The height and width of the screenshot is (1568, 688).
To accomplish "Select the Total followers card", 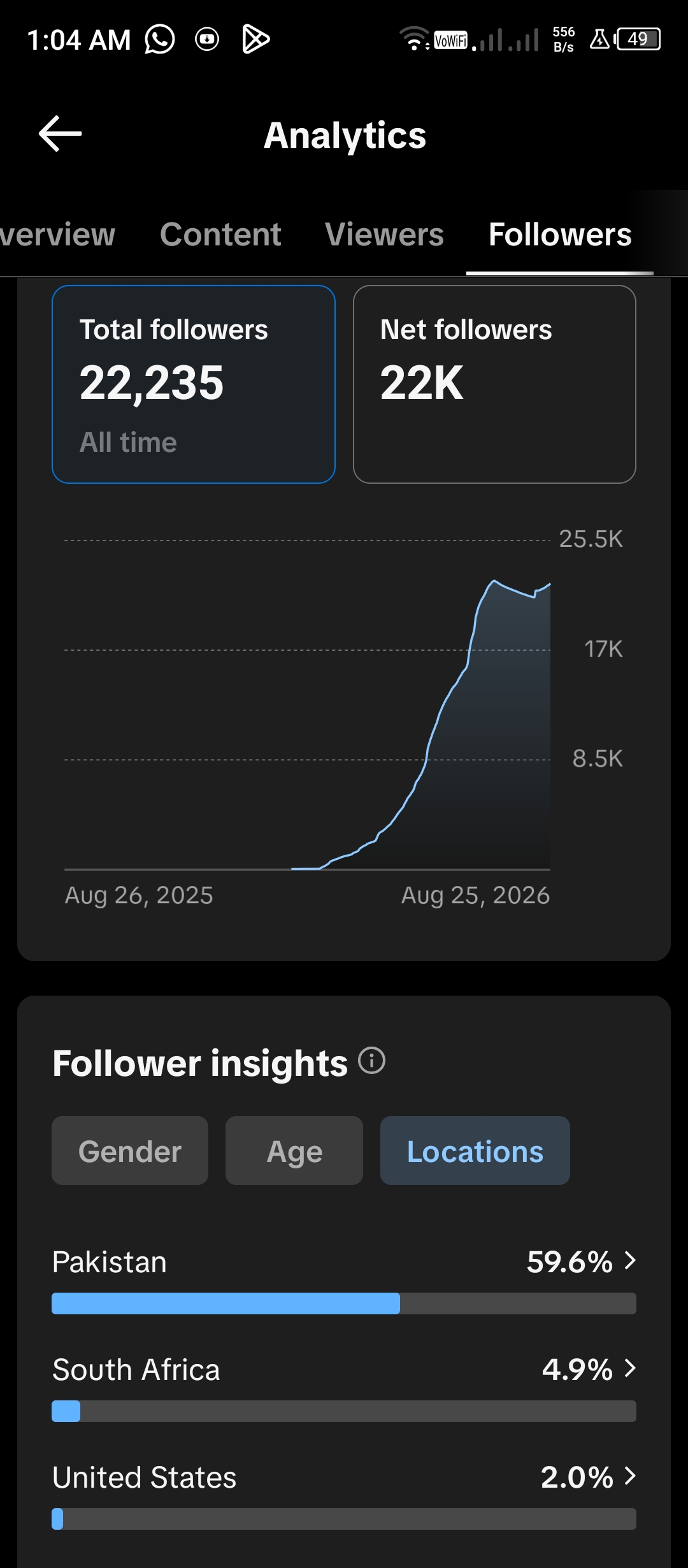I will tap(194, 384).
